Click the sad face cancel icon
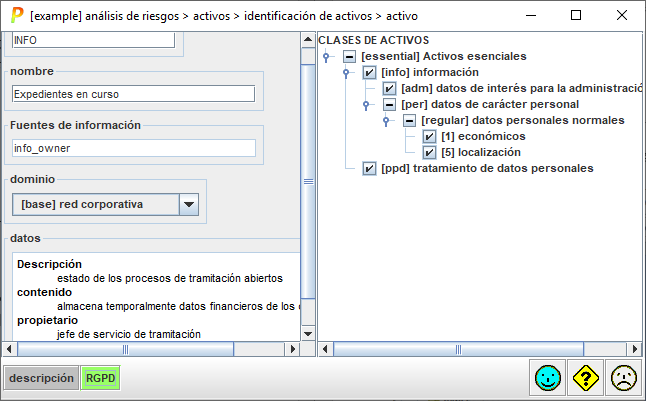Image resolution: width=646 pixels, height=401 pixels. pos(623,378)
